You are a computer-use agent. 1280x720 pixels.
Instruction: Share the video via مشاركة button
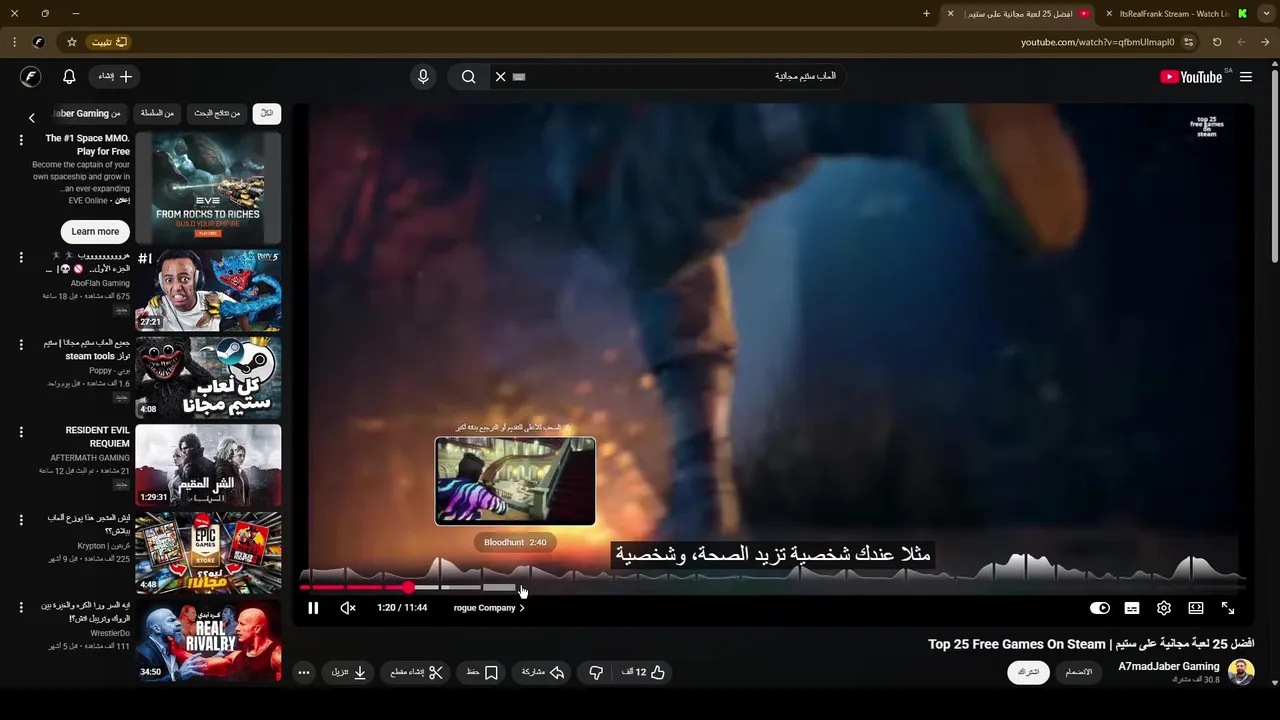544,673
